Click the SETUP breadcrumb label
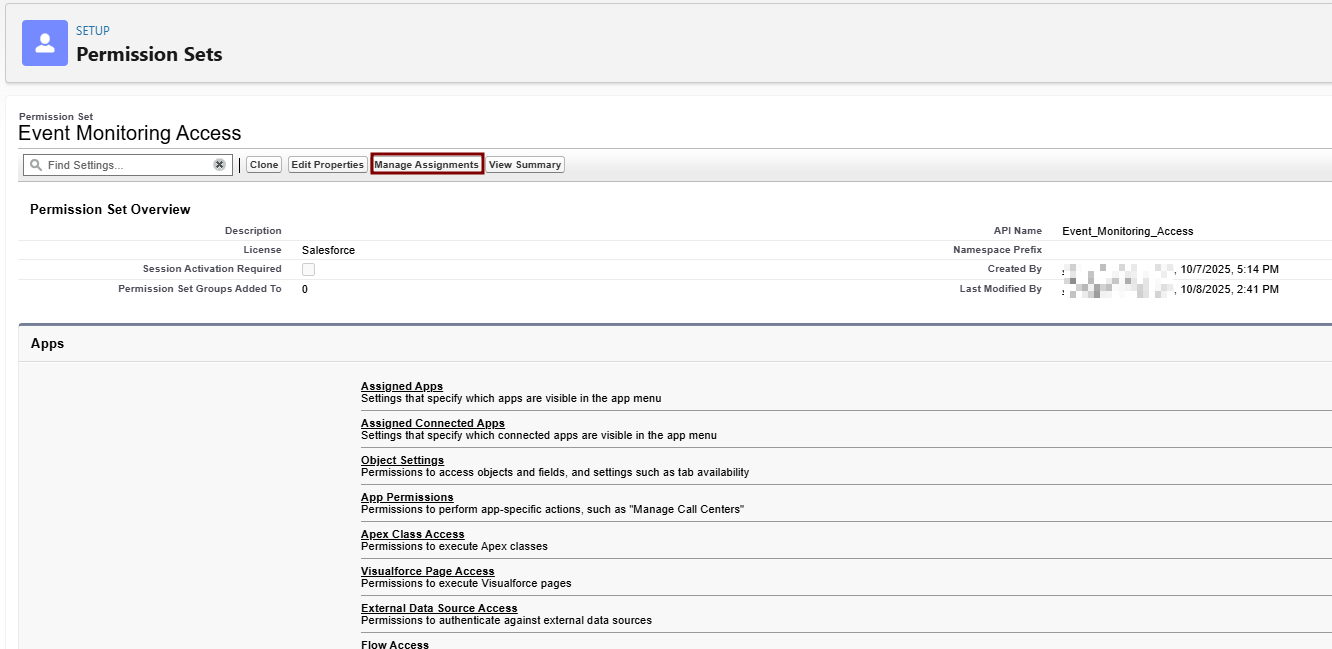This screenshot has width=1332, height=649. (x=93, y=31)
